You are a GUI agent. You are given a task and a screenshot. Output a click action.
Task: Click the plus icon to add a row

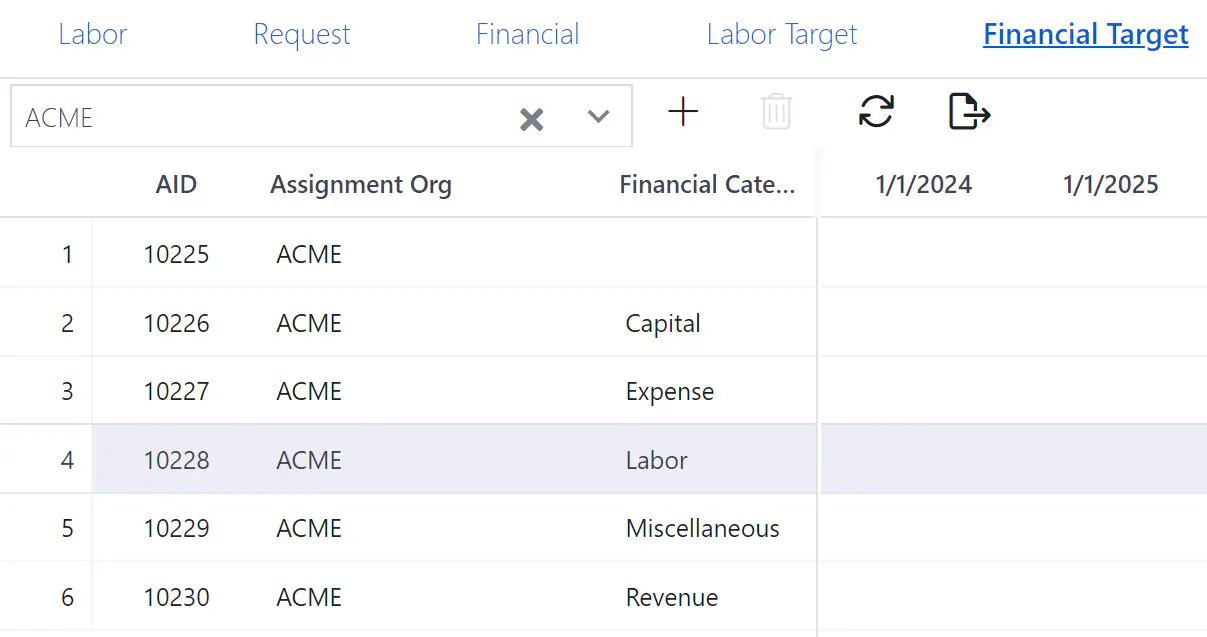tap(683, 112)
